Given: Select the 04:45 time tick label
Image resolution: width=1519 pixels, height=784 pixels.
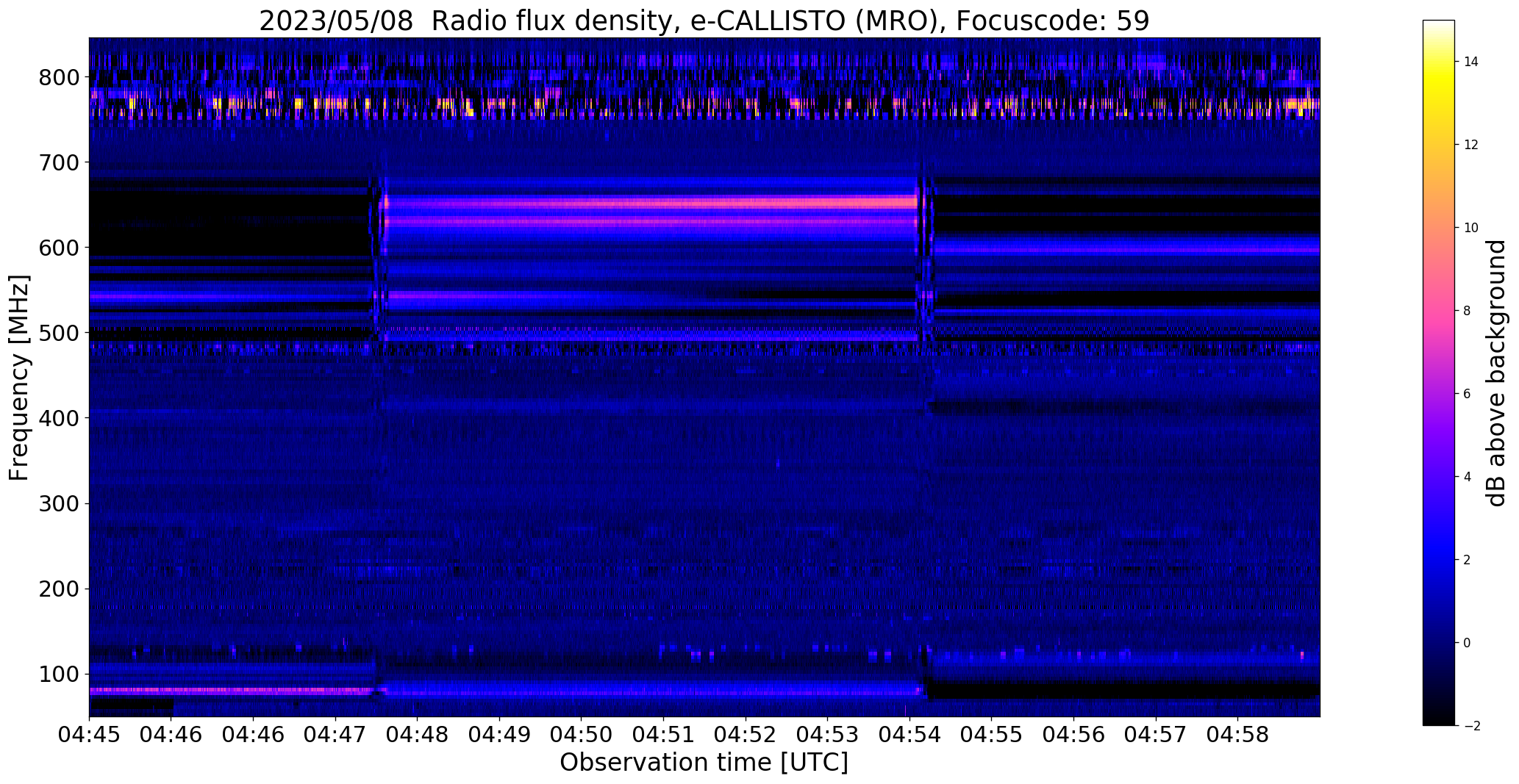Looking at the screenshot, I should pyautogui.click(x=89, y=735).
